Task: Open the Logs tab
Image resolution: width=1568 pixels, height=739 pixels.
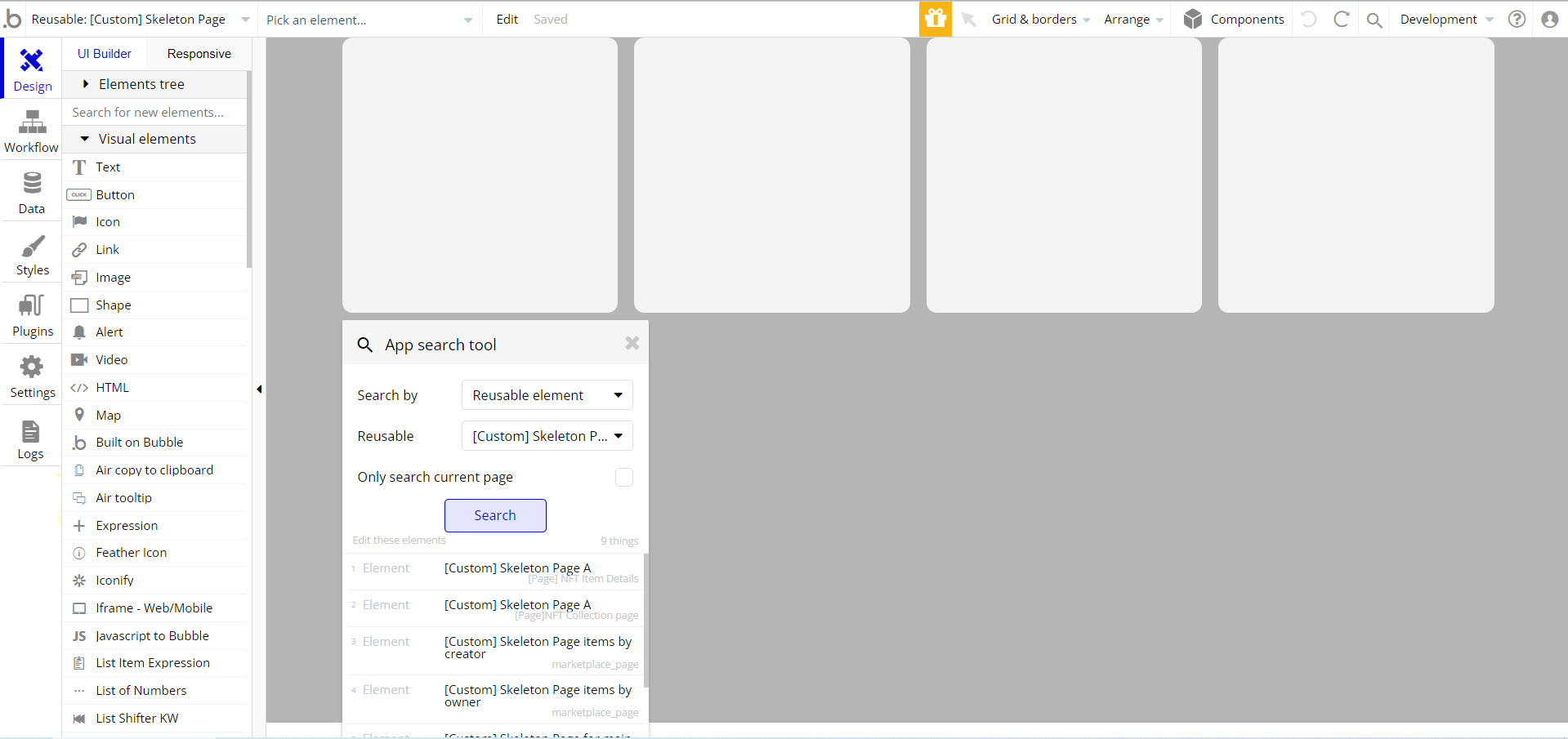Action: coord(32,439)
